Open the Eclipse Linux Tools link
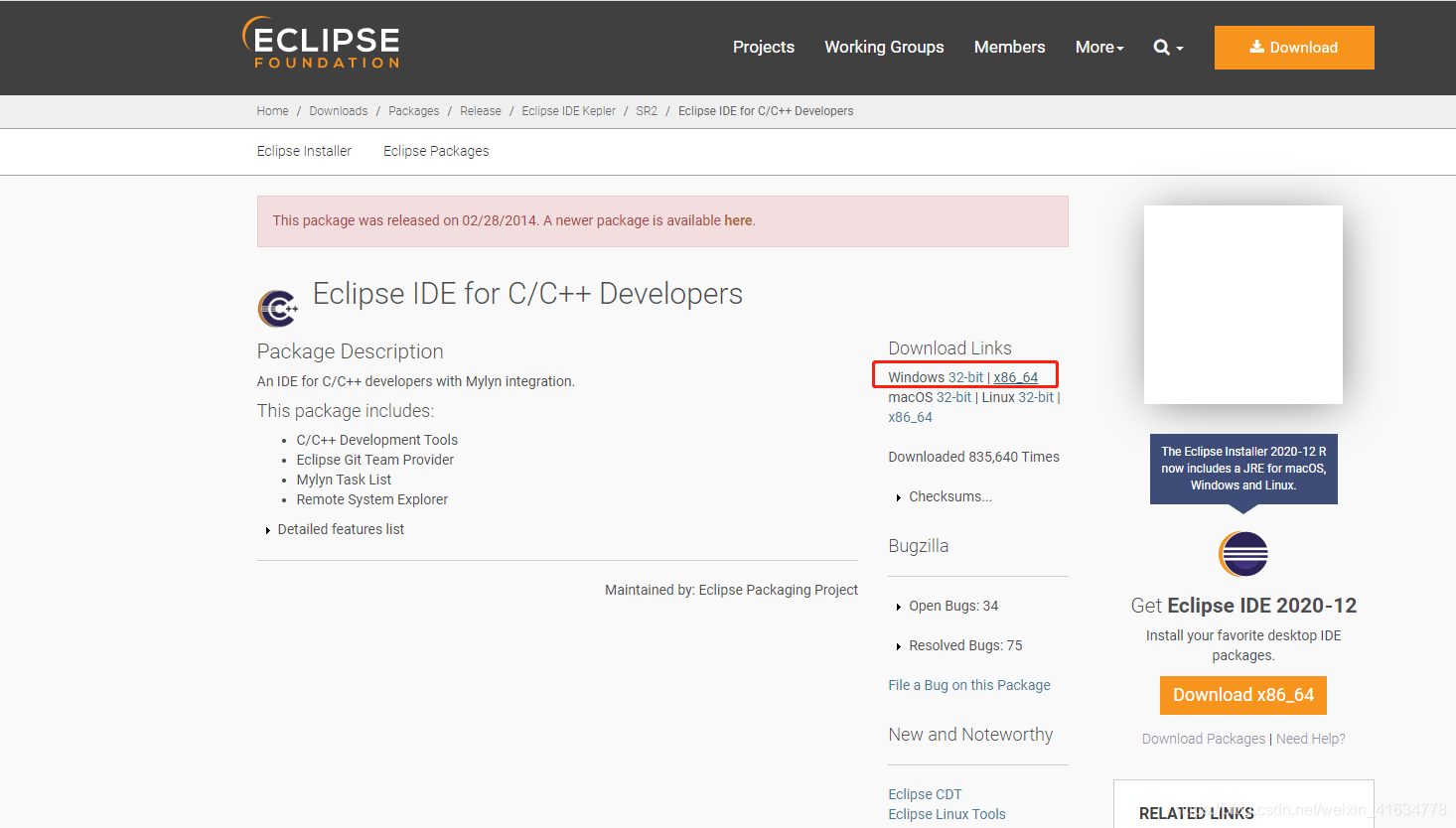 (946, 814)
